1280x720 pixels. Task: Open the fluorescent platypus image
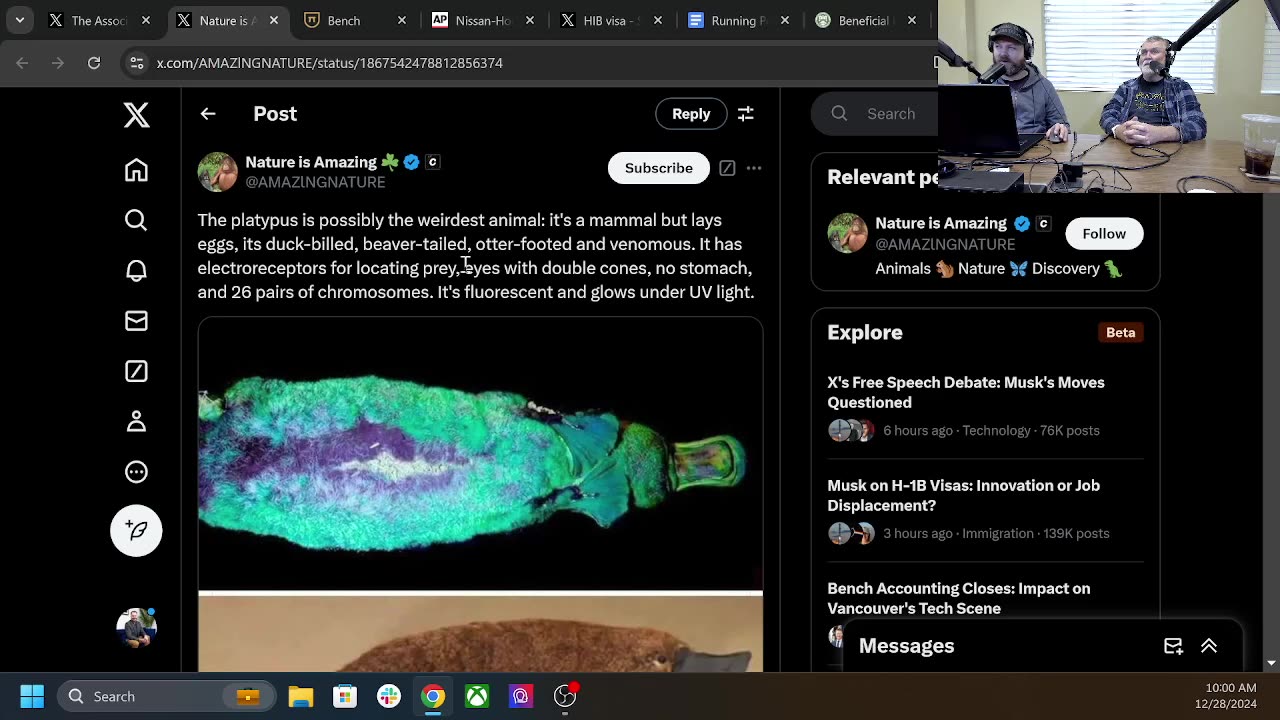pyautogui.click(x=480, y=455)
